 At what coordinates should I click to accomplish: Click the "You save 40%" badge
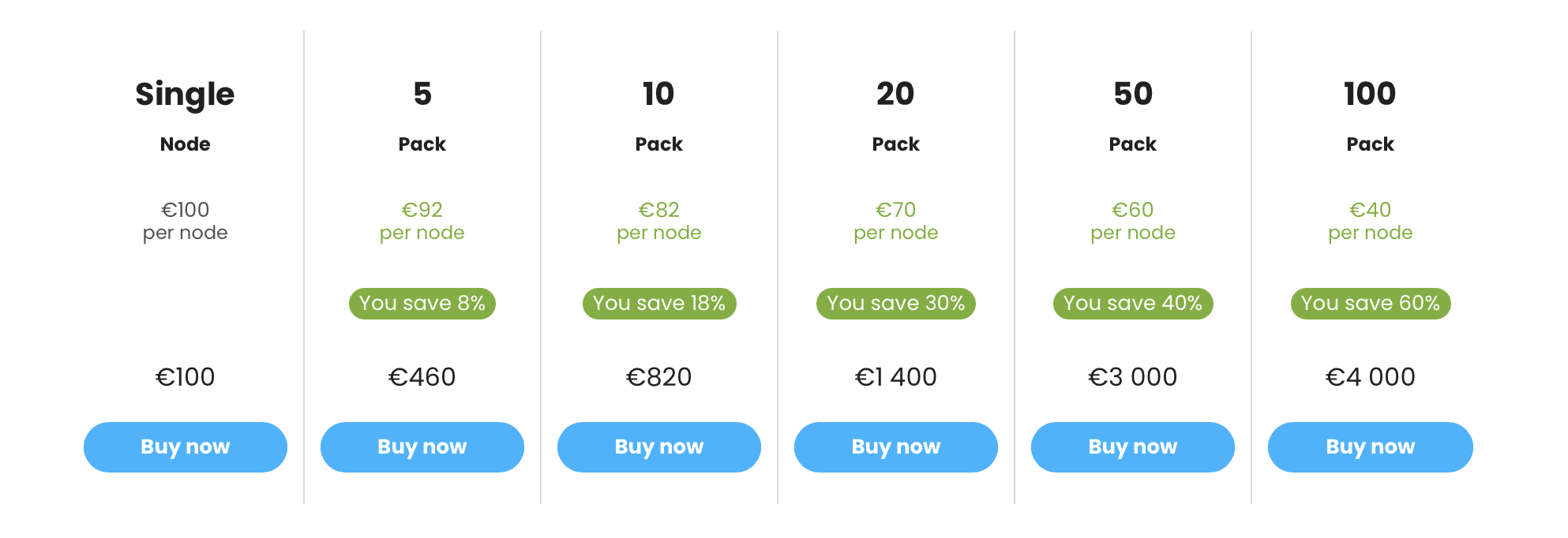(1133, 304)
